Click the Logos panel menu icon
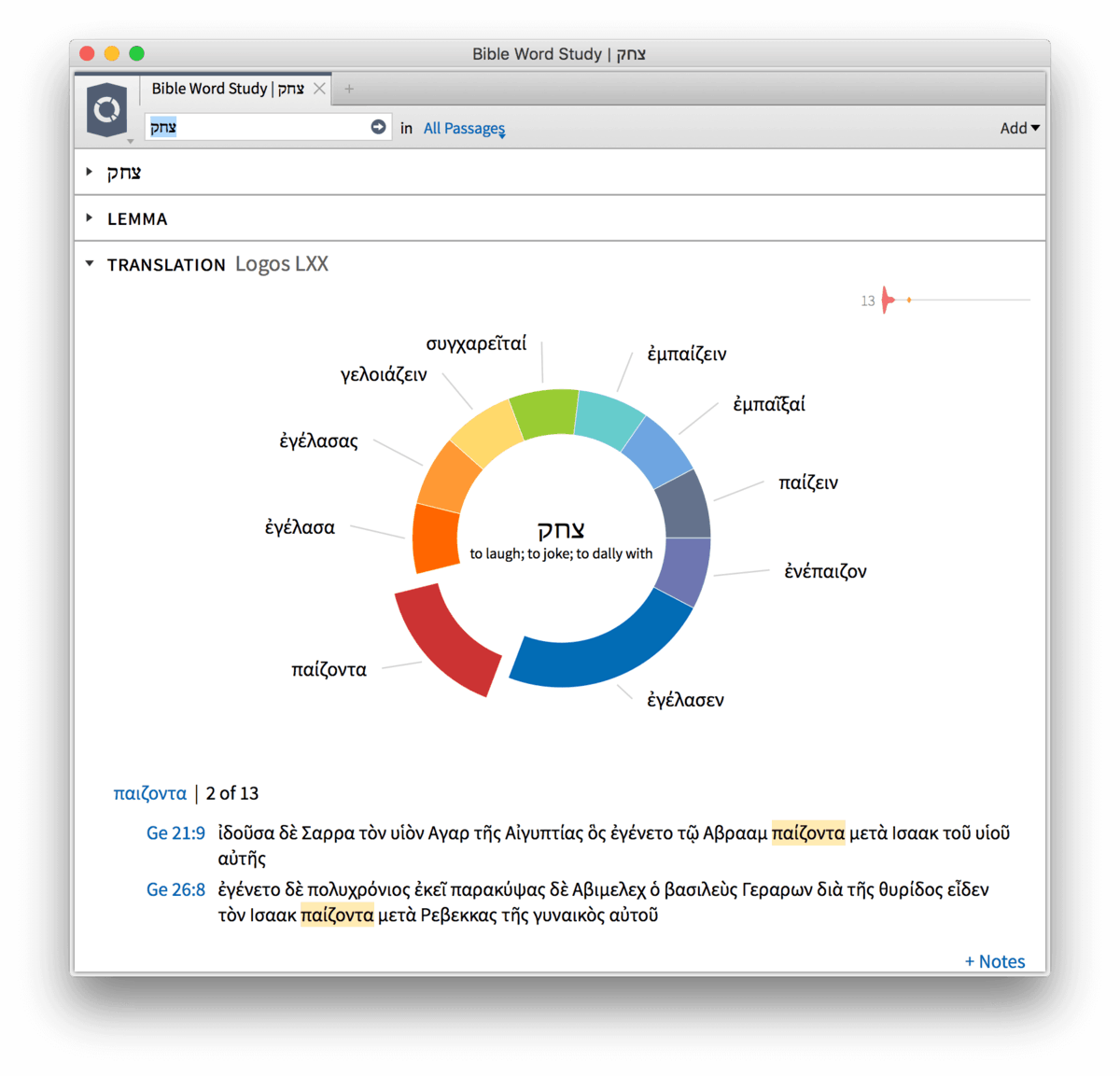This screenshot has width=1120, height=1076. point(106,110)
